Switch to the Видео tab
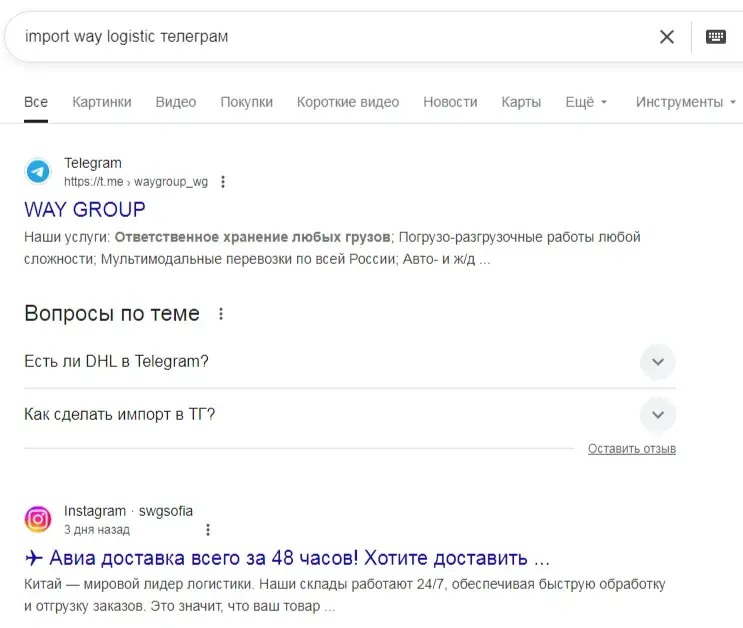743x628 pixels. point(176,102)
